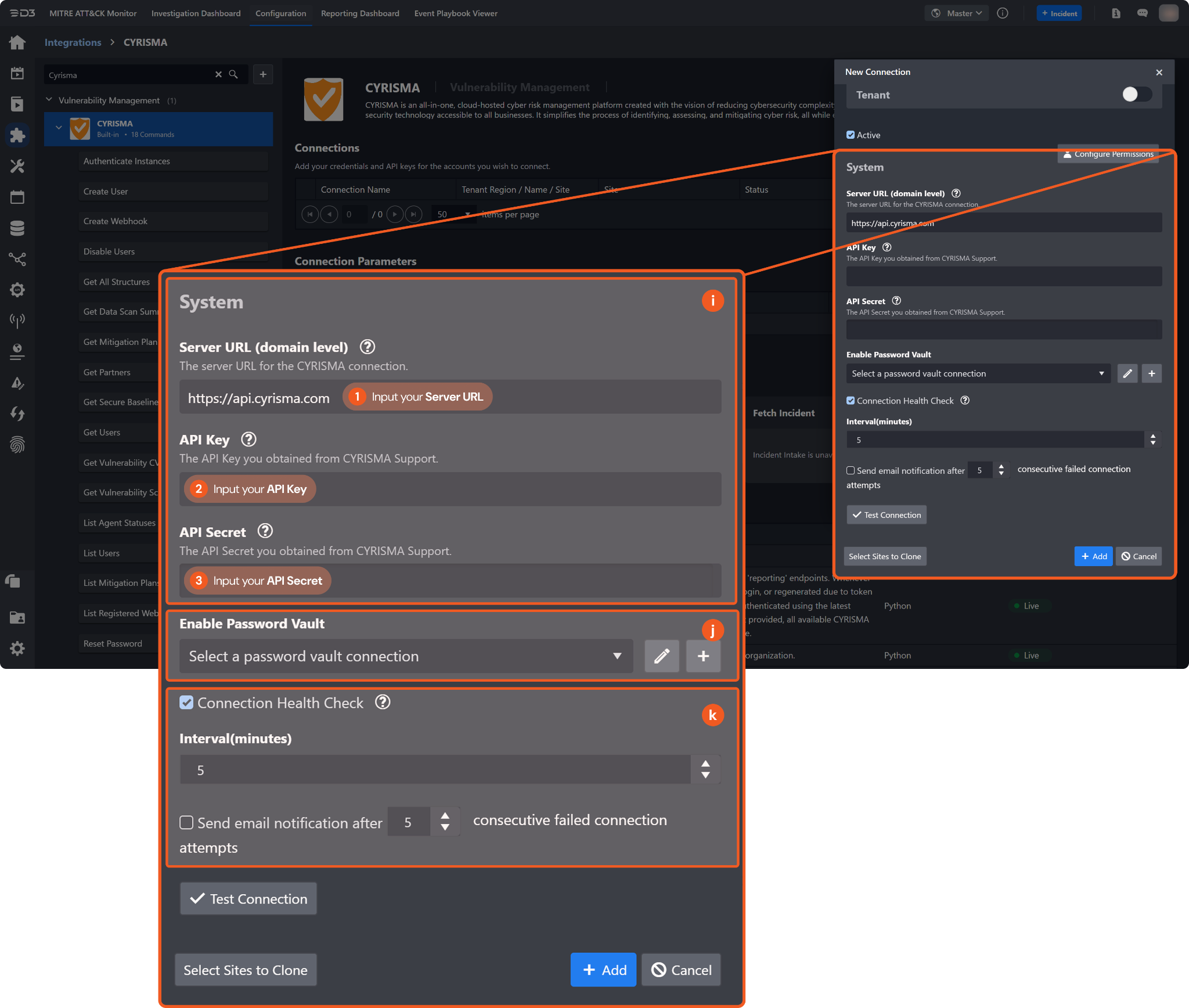Open the Master site dropdown
This screenshot has height=1008, width=1189.
(x=957, y=13)
